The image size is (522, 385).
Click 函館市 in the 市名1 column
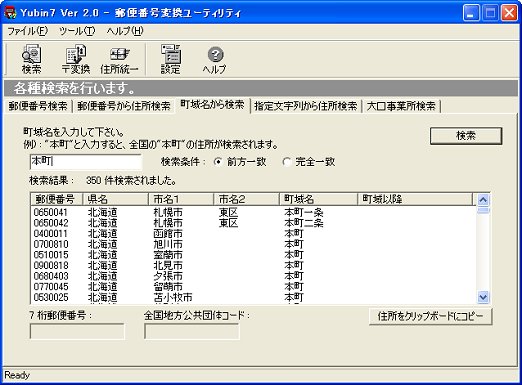coord(168,234)
